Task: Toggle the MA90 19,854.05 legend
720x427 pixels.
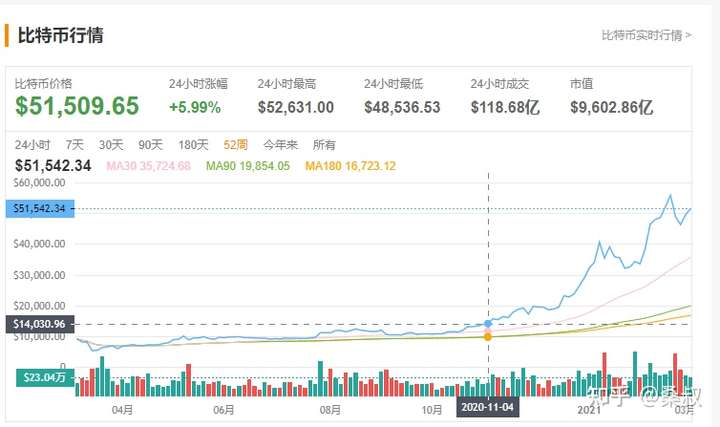Action: pos(248,166)
